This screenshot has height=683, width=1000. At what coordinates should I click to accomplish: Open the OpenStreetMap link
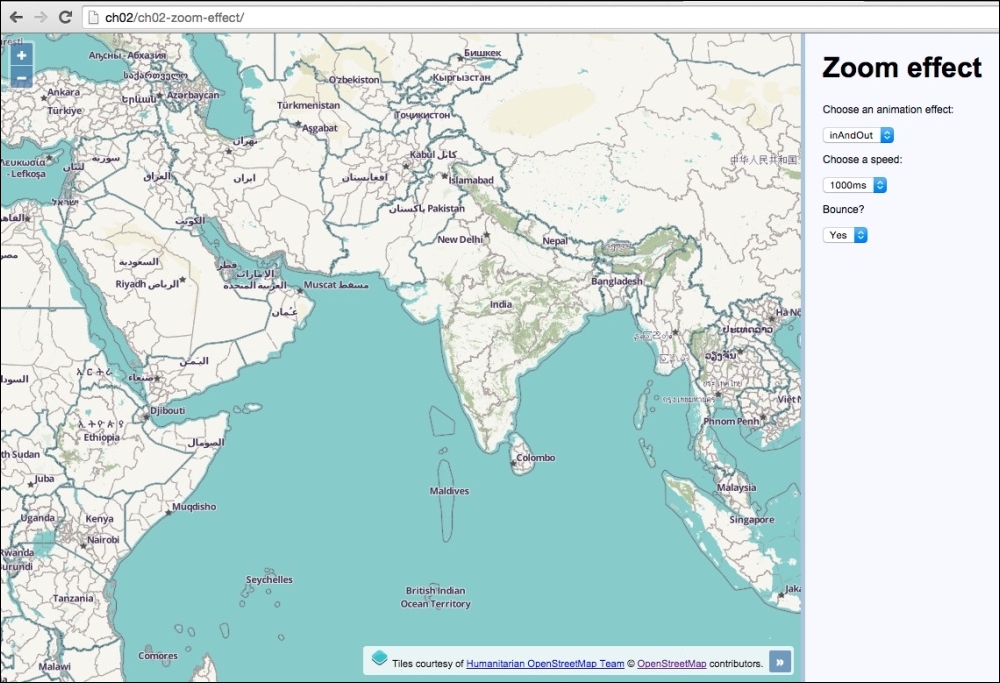tap(672, 663)
